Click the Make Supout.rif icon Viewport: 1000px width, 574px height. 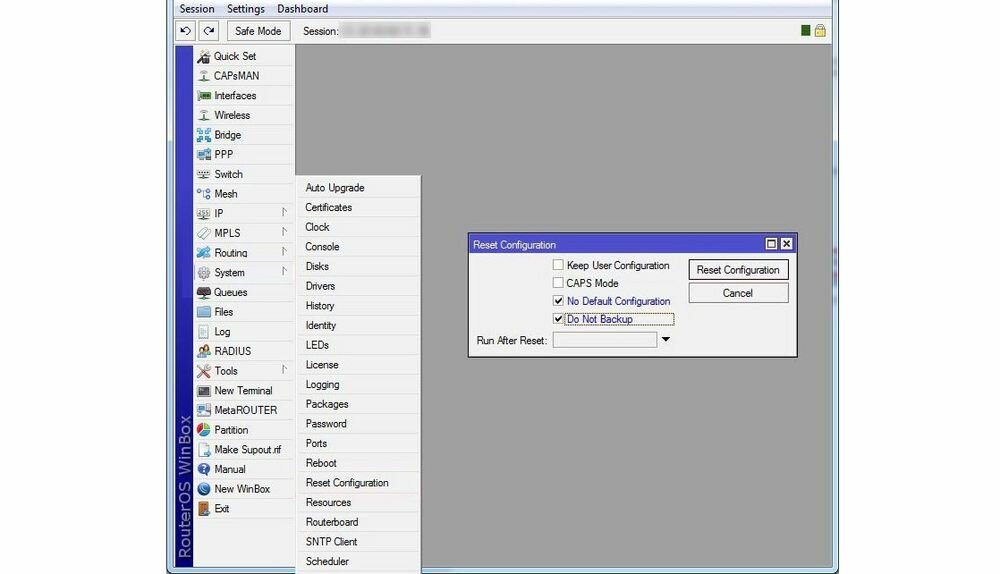(x=204, y=450)
